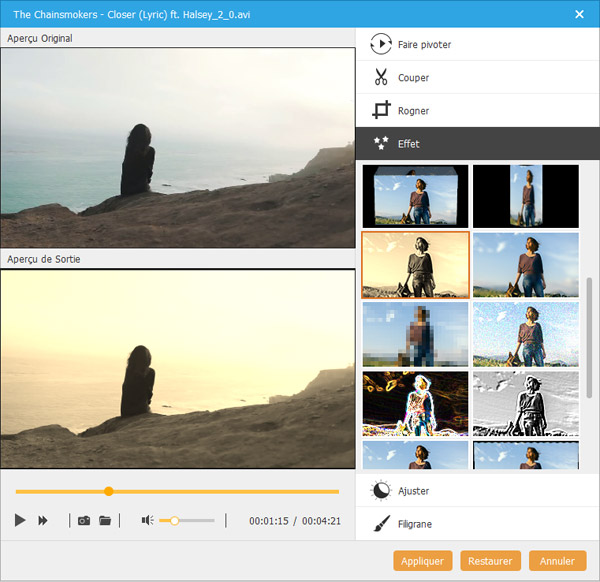Screen dimensions: 600x582
Task: Click the Couper scissors icon
Action: point(380,77)
